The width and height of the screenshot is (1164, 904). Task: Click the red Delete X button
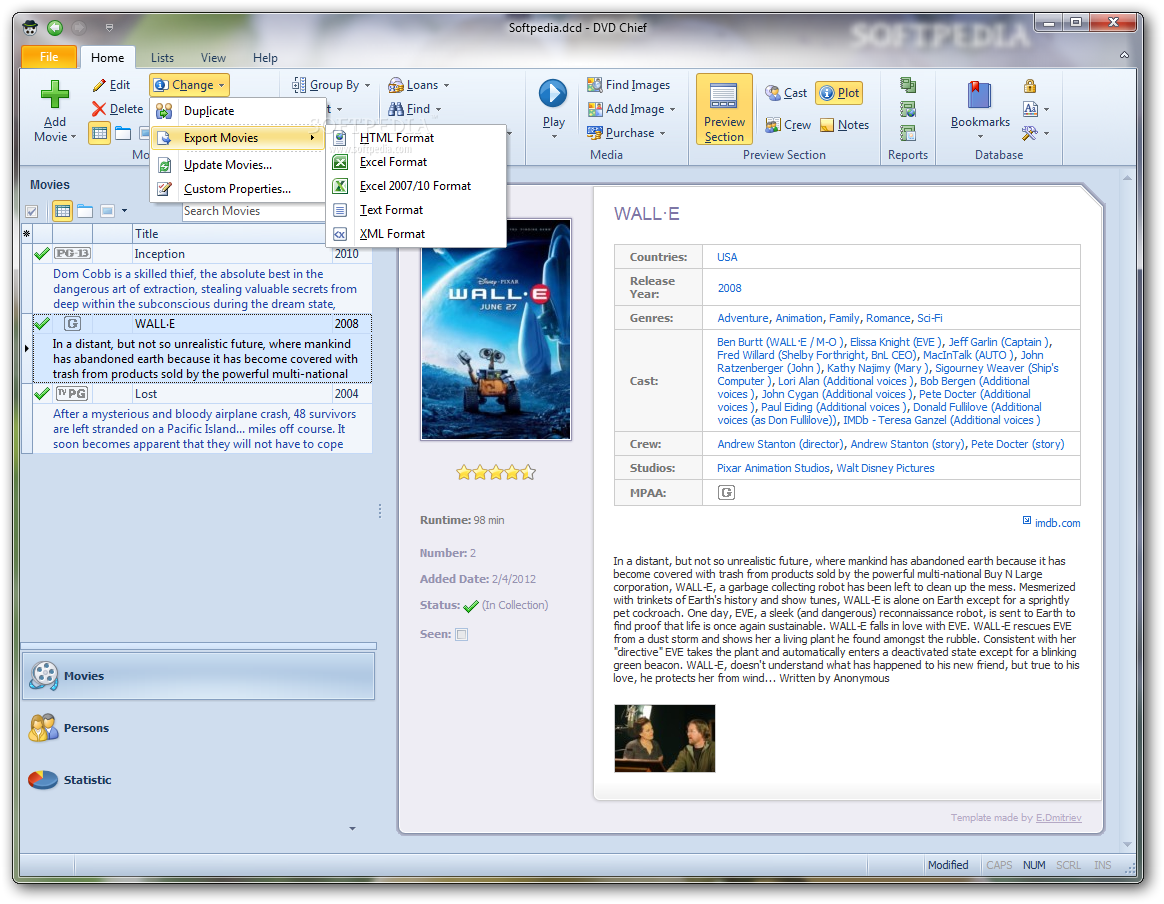(x=117, y=109)
